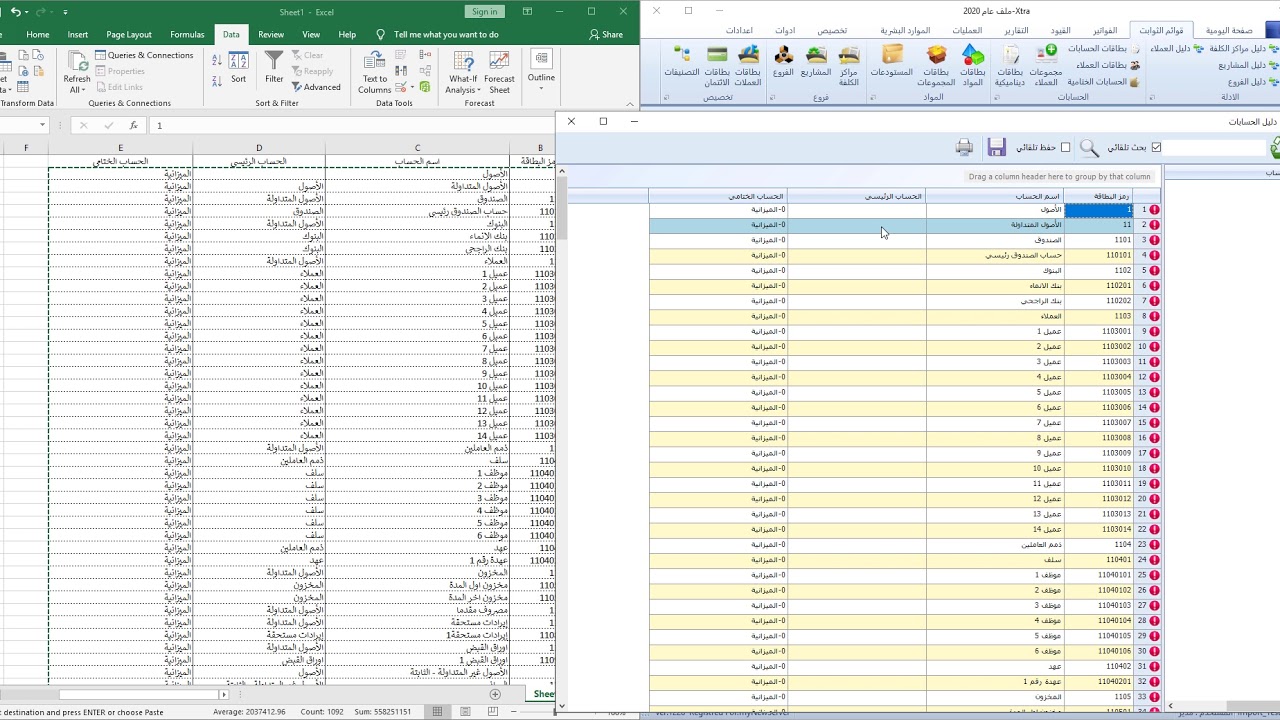Screen dimensions: 1280x720
Task: Switch to Excel Page Layout tab
Action: pyautogui.click(x=129, y=34)
